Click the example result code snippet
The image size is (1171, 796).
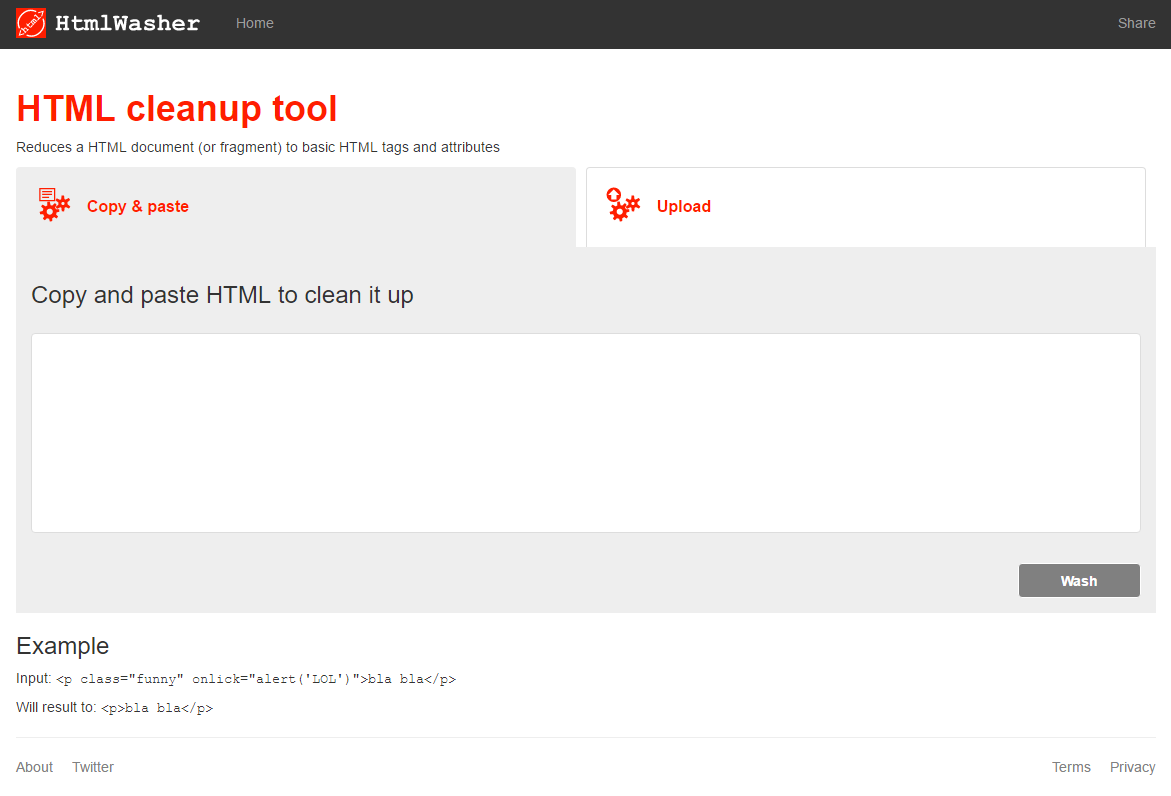click(x=157, y=708)
